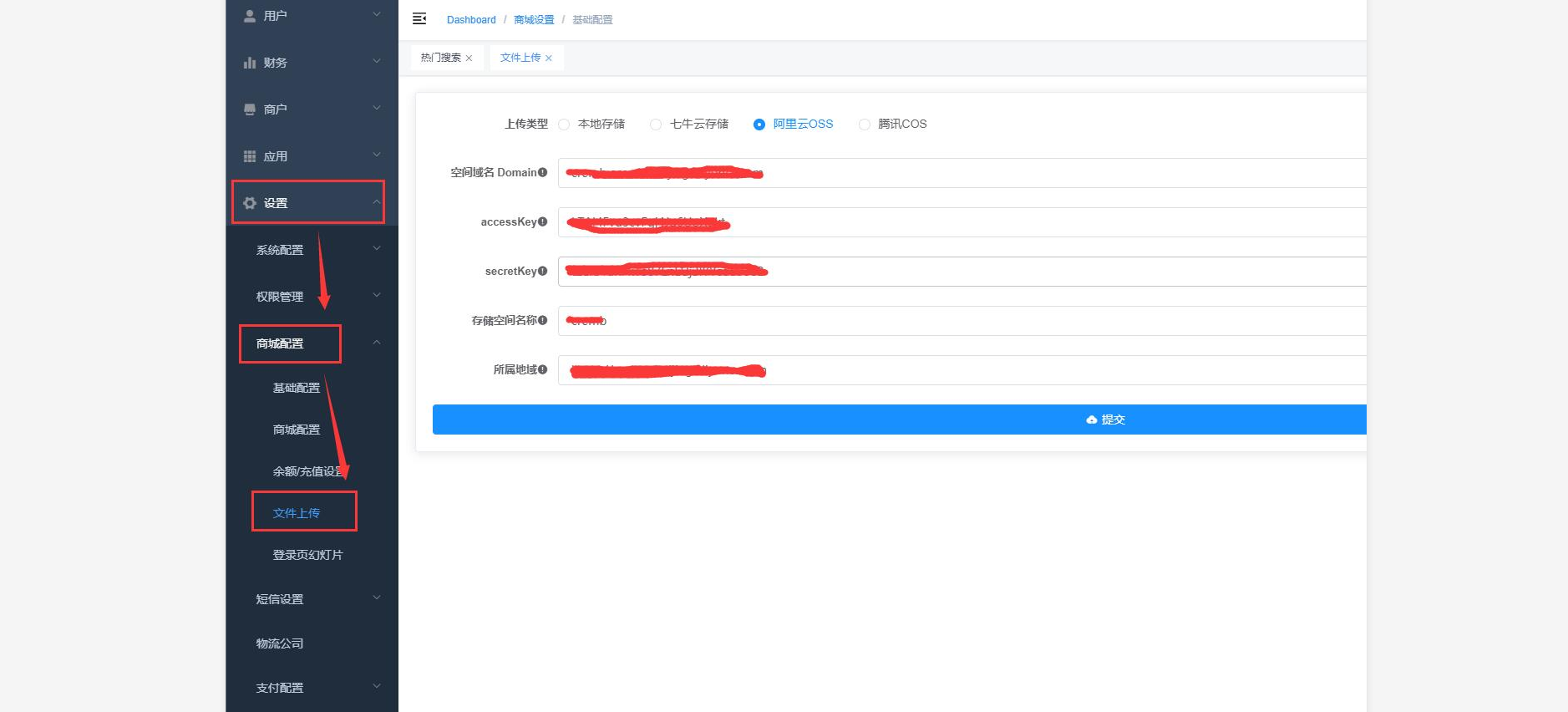Expand the 系统配置 submenu chevron
Viewport: 1568px width, 712px height.
377,248
